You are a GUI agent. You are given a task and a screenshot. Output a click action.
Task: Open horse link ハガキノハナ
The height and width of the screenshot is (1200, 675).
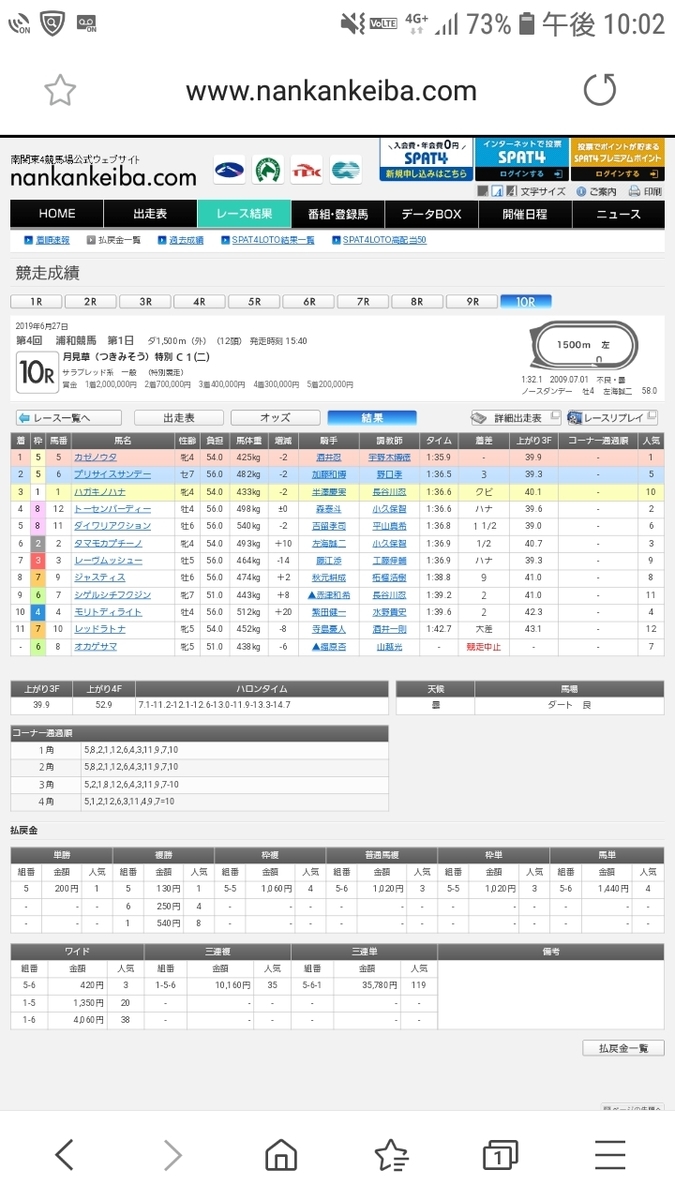pyautogui.click(x=98, y=491)
